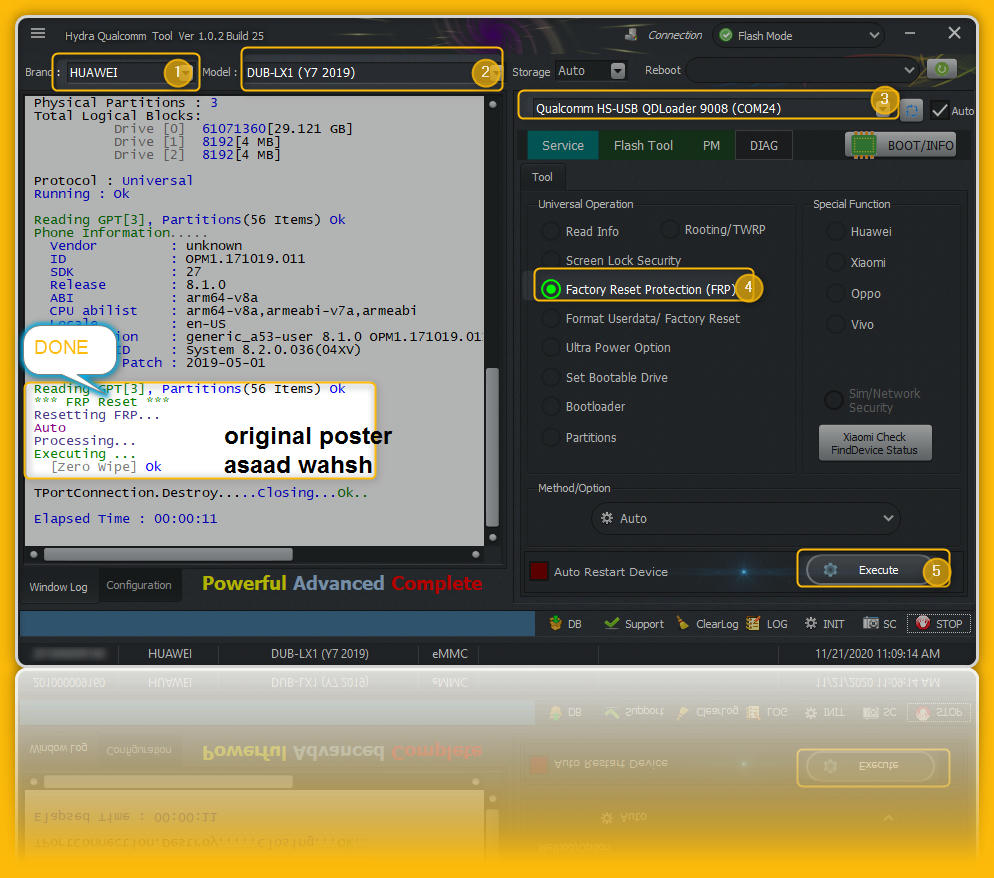Click the BOOT/INFO button
This screenshot has height=878, width=994.
[900, 145]
